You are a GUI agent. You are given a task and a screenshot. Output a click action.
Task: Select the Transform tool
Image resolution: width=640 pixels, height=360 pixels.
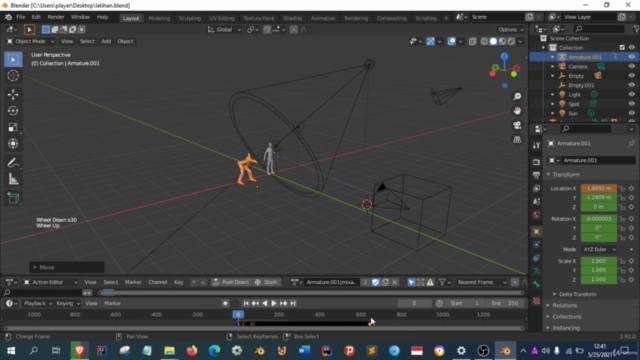coord(13,144)
